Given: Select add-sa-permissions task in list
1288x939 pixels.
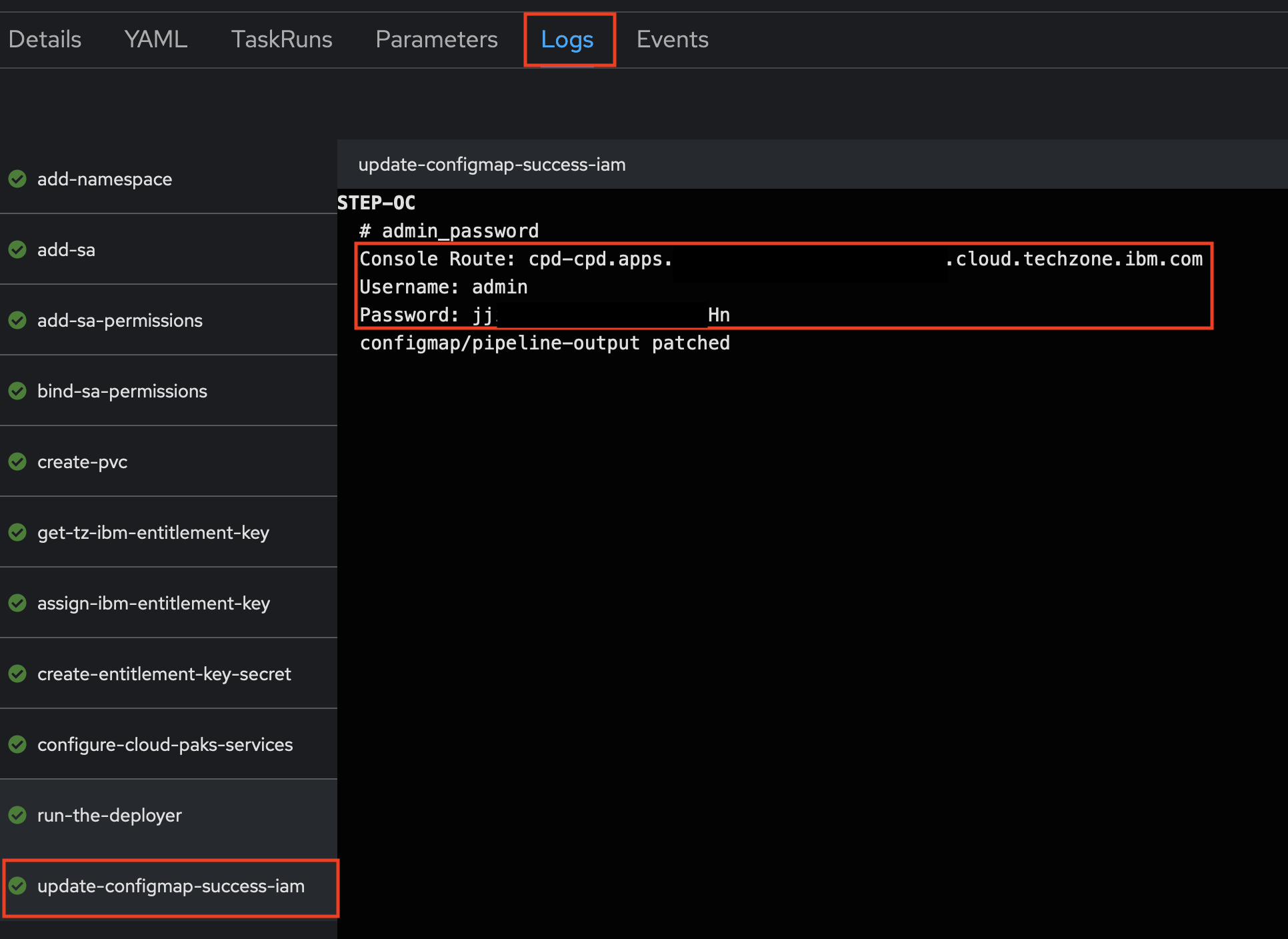Looking at the screenshot, I should click(x=120, y=320).
